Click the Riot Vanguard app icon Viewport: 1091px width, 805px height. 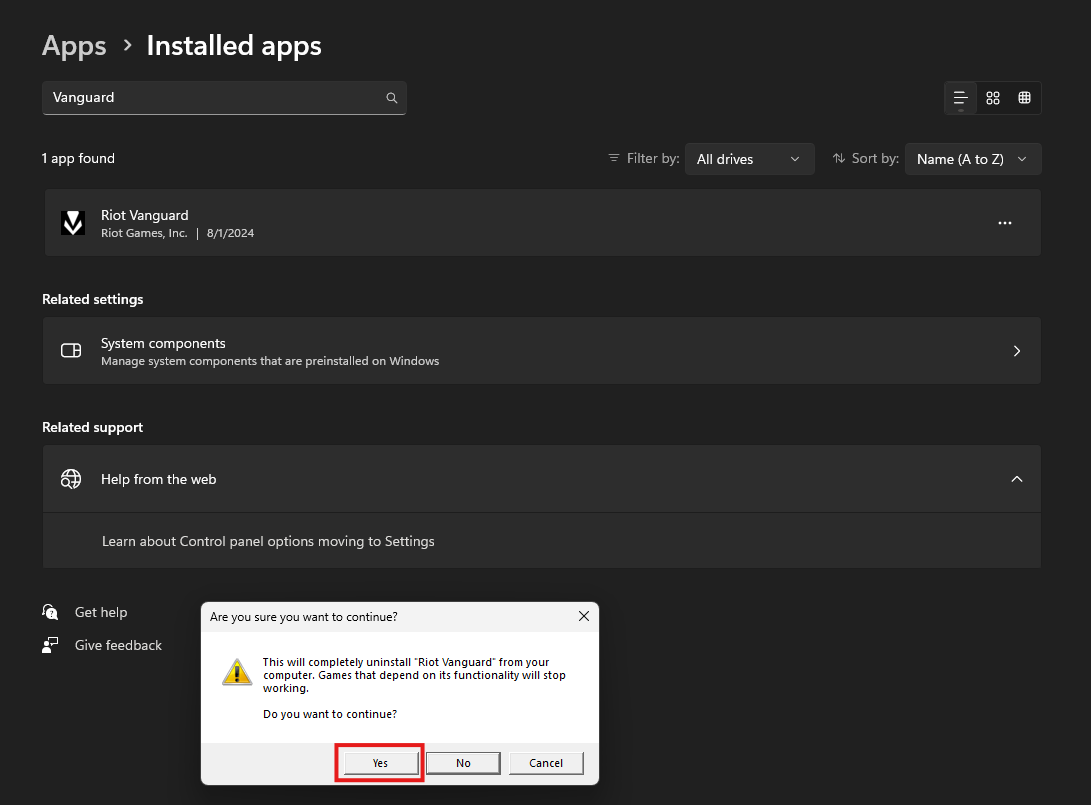pos(73,223)
